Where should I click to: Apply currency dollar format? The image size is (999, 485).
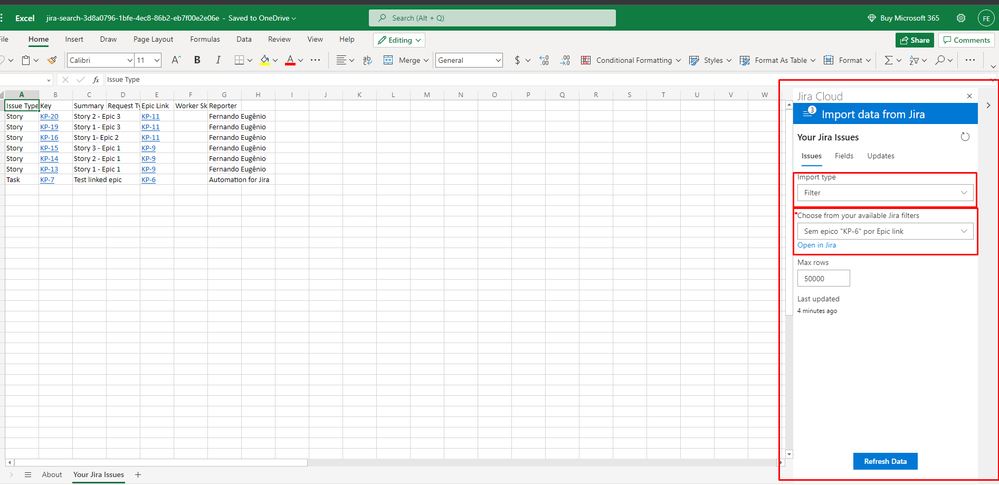(x=517, y=60)
